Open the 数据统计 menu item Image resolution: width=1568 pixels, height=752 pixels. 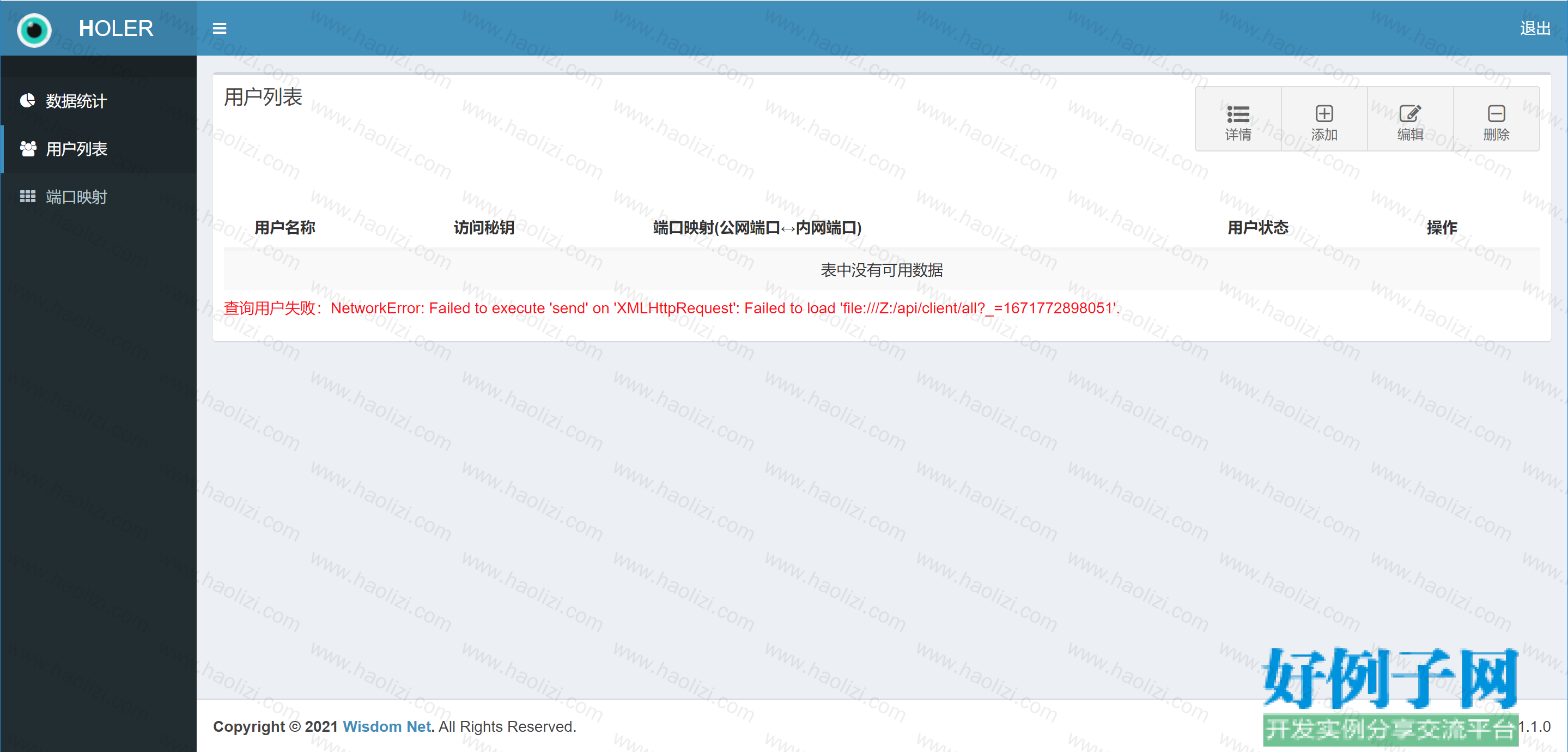(99, 101)
